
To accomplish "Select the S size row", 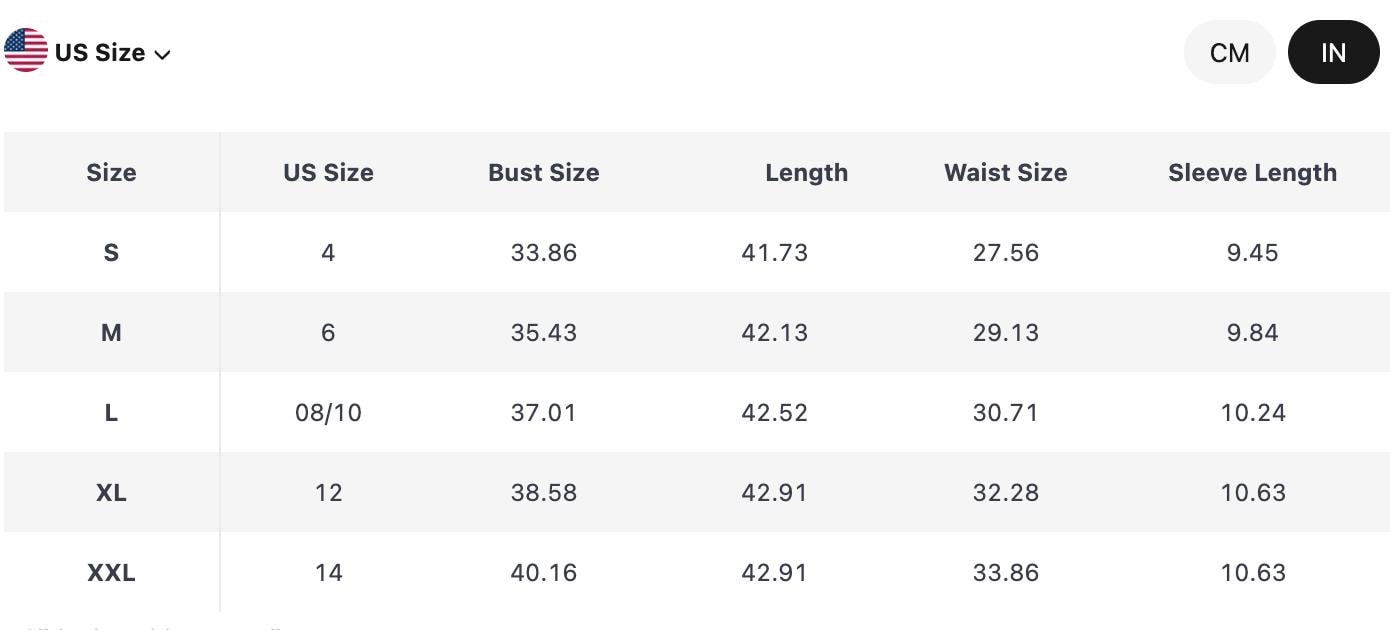I will [x=697, y=252].
